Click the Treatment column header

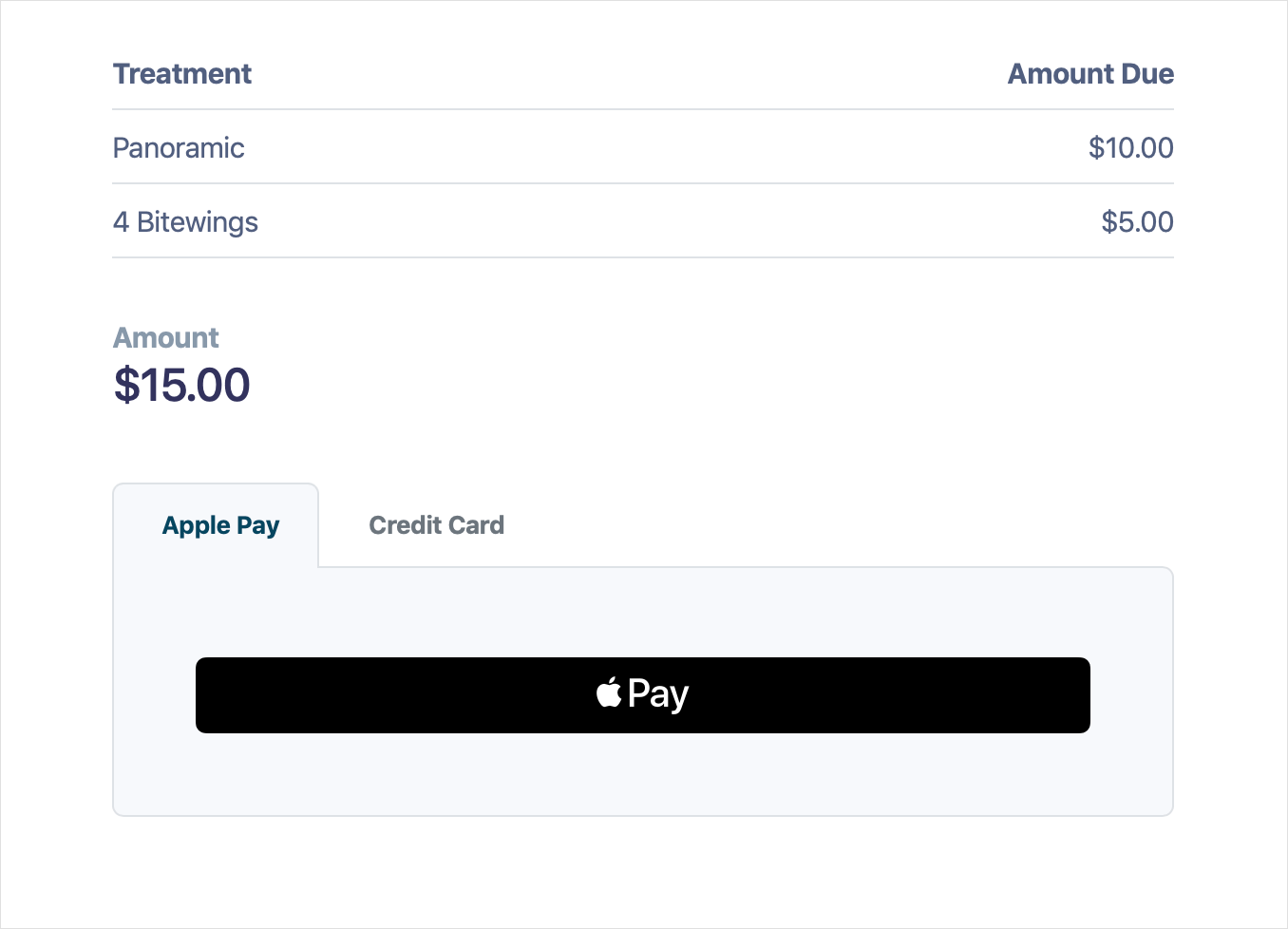click(182, 74)
